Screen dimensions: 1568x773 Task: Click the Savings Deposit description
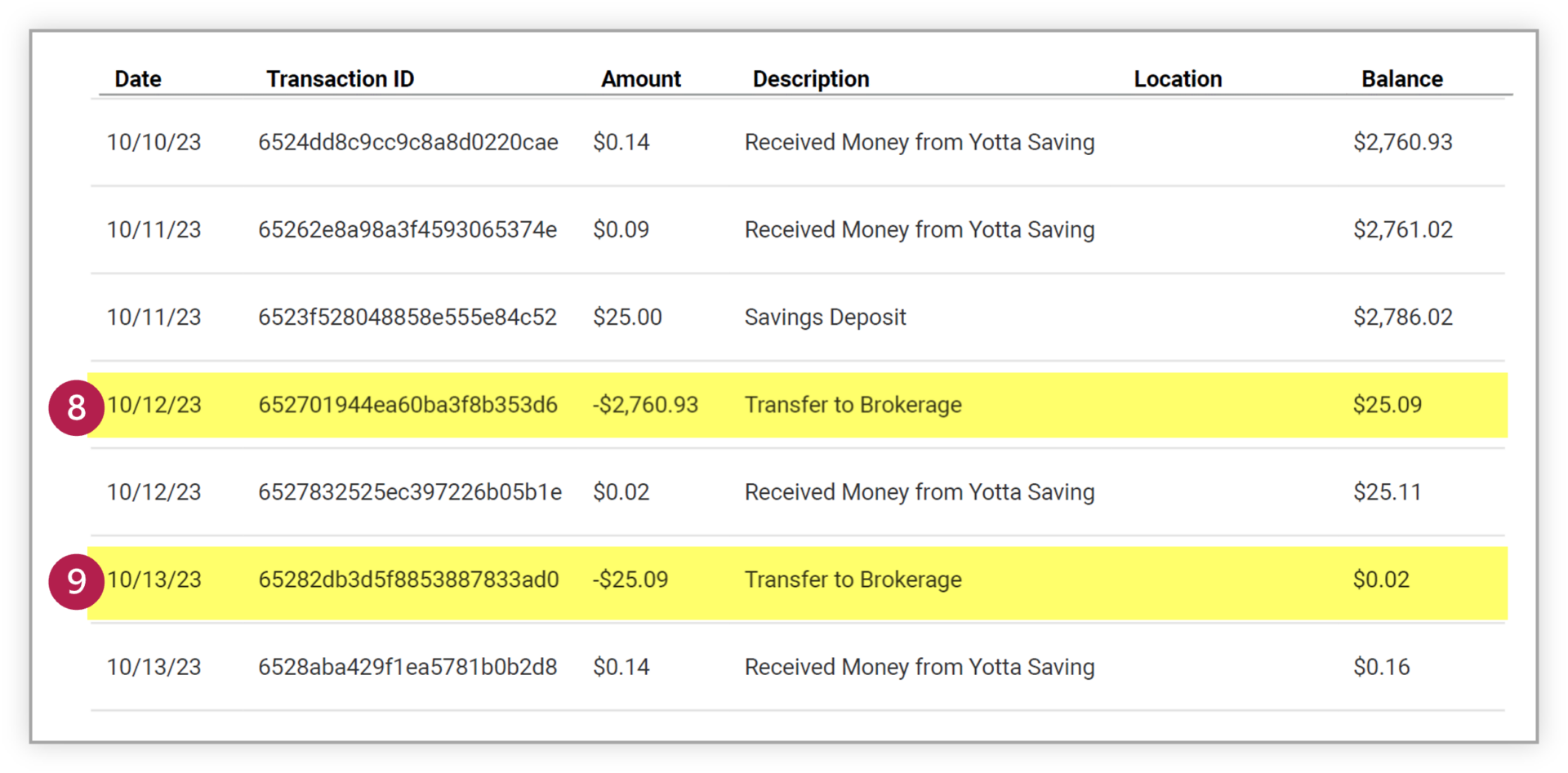point(825,318)
